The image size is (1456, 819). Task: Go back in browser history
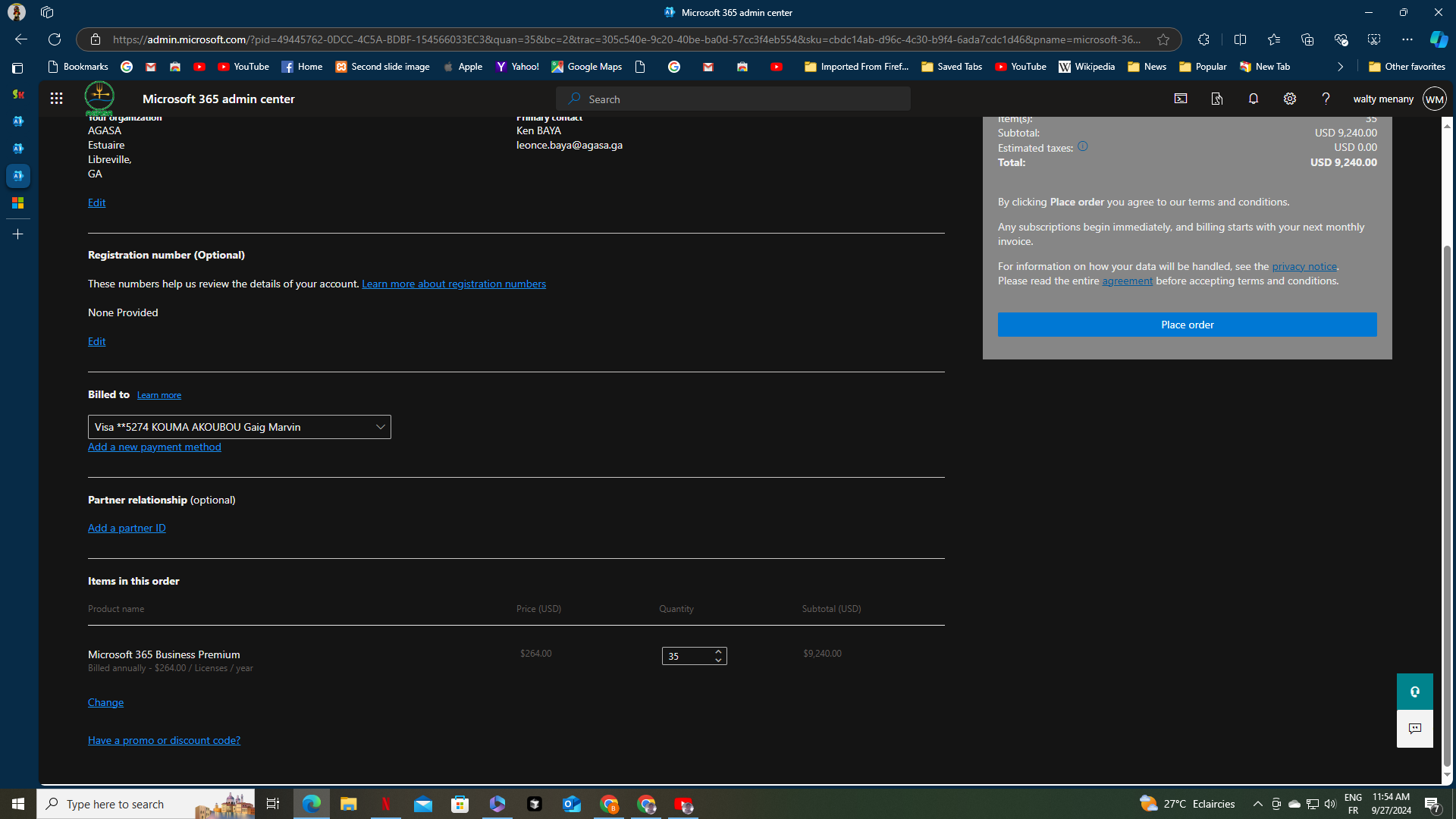click(x=20, y=39)
